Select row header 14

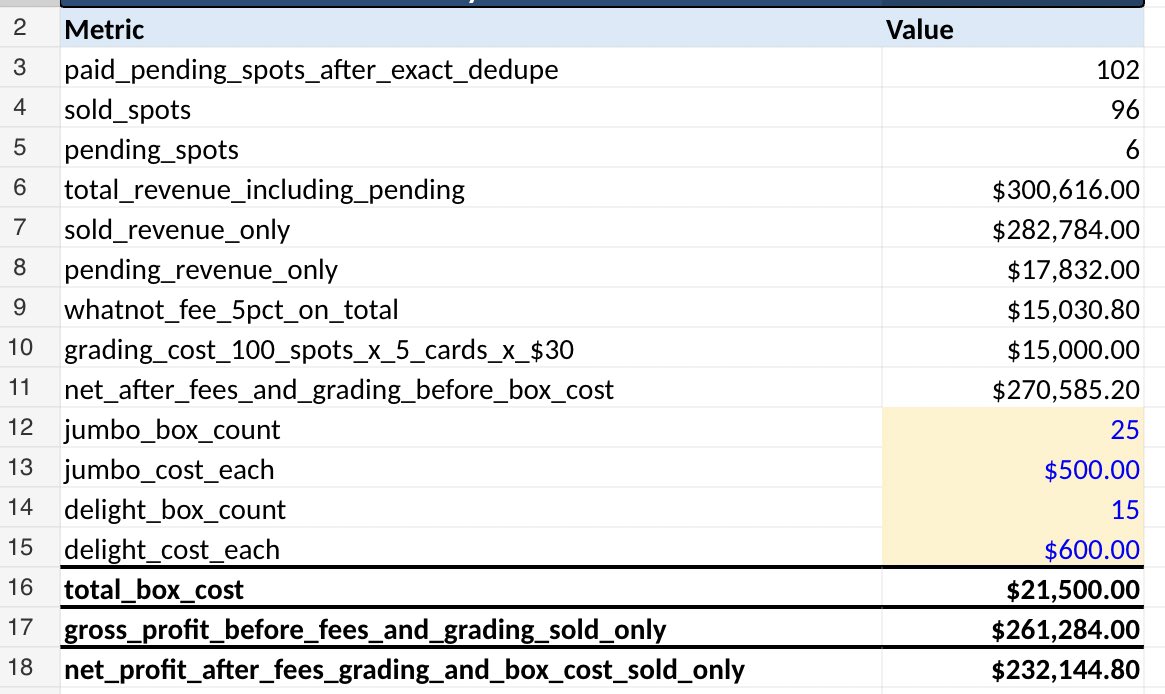click(30, 509)
